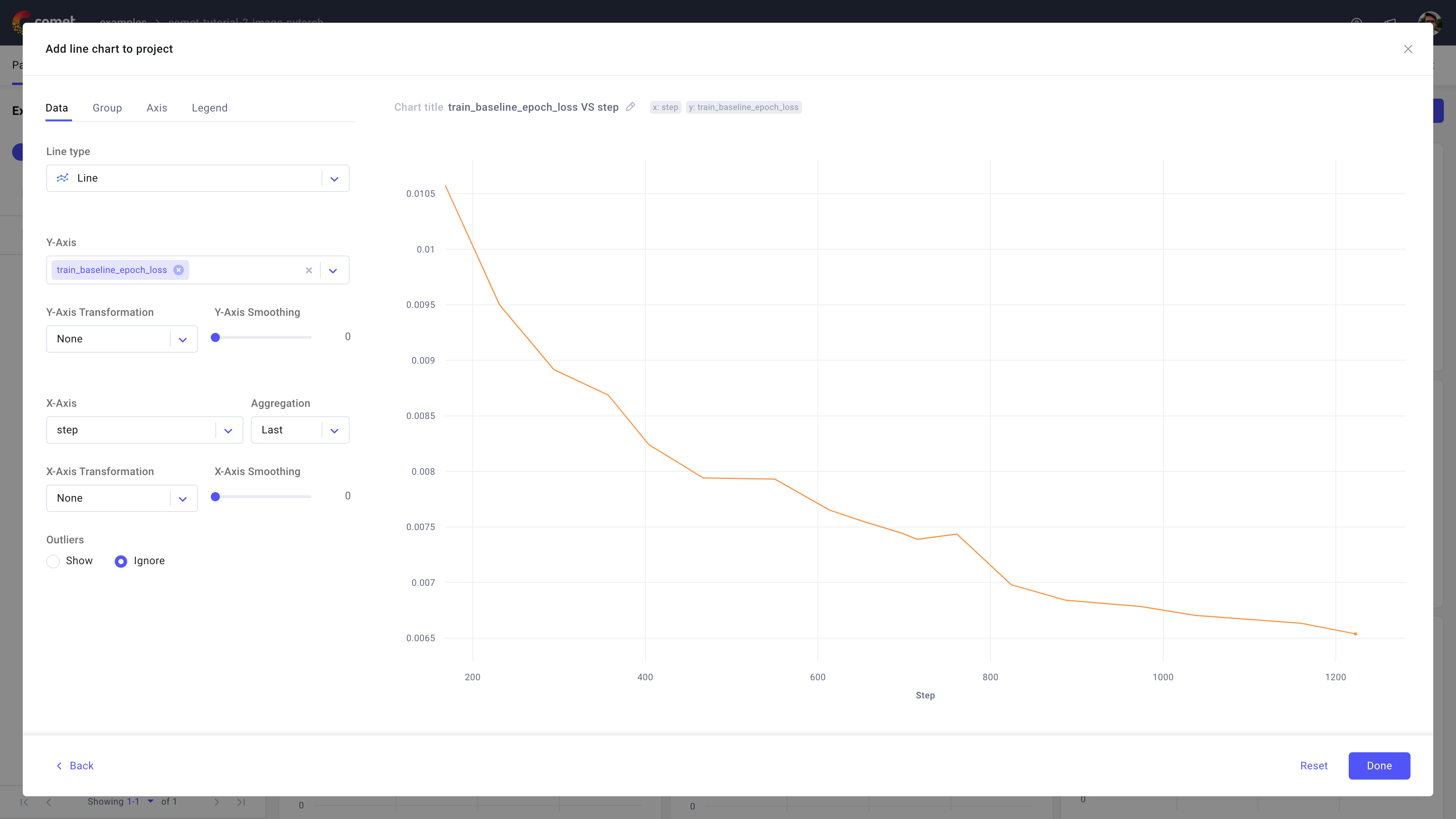Switch to the Axis tab
The height and width of the screenshot is (819, 1456).
[x=157, y=107]
